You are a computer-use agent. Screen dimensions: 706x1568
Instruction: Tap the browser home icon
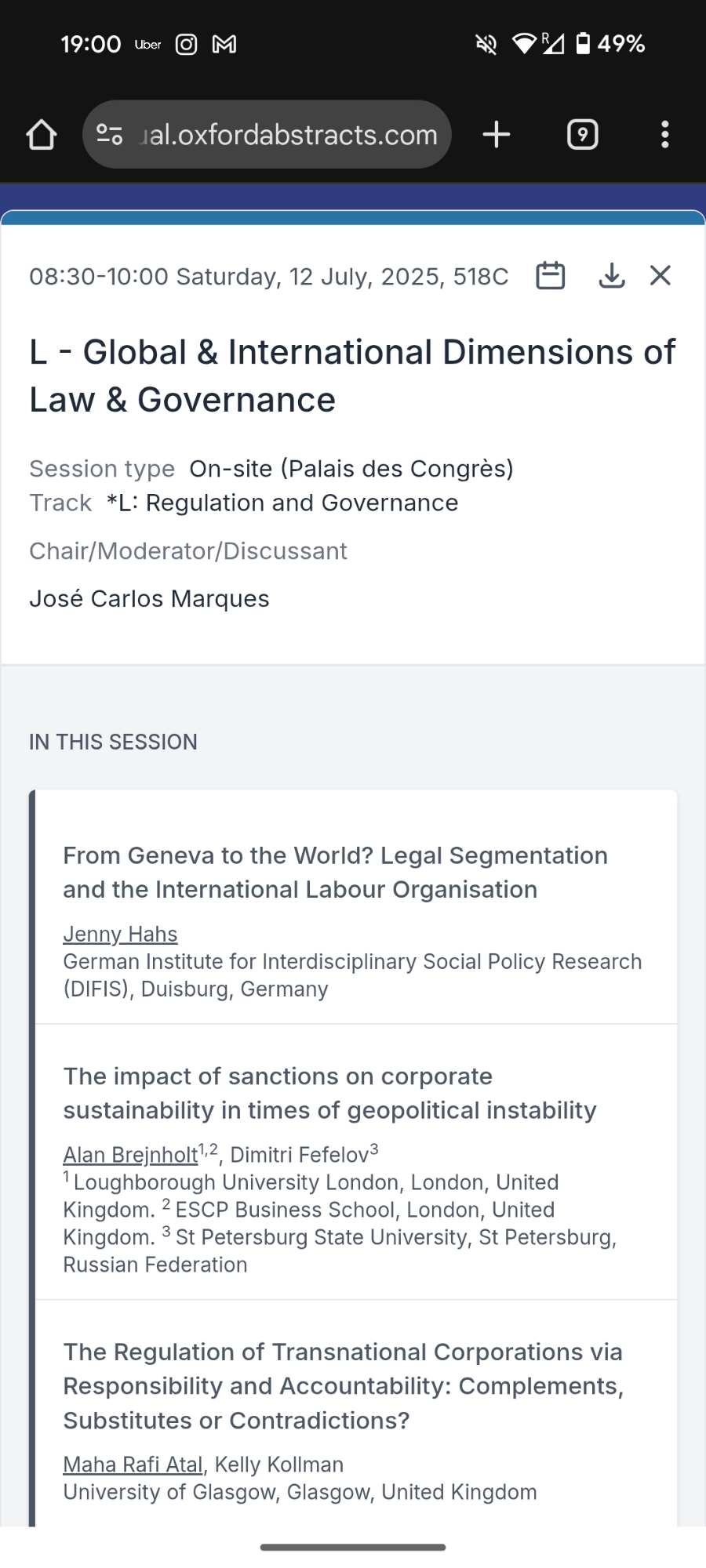42,135
